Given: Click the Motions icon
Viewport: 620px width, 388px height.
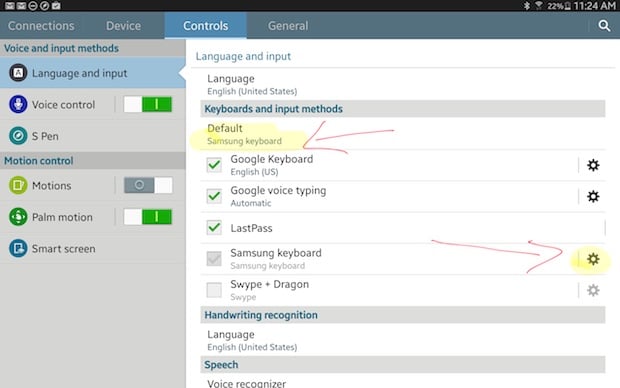Looking at the screenshot, I should click(x=18, y=185).
